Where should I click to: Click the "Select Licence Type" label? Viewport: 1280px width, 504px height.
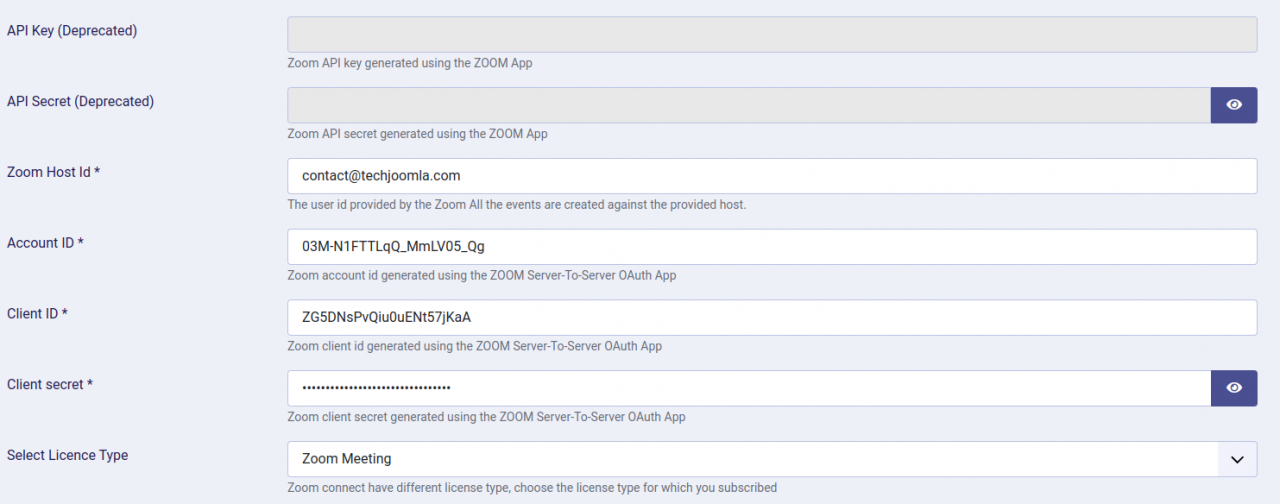67,455
